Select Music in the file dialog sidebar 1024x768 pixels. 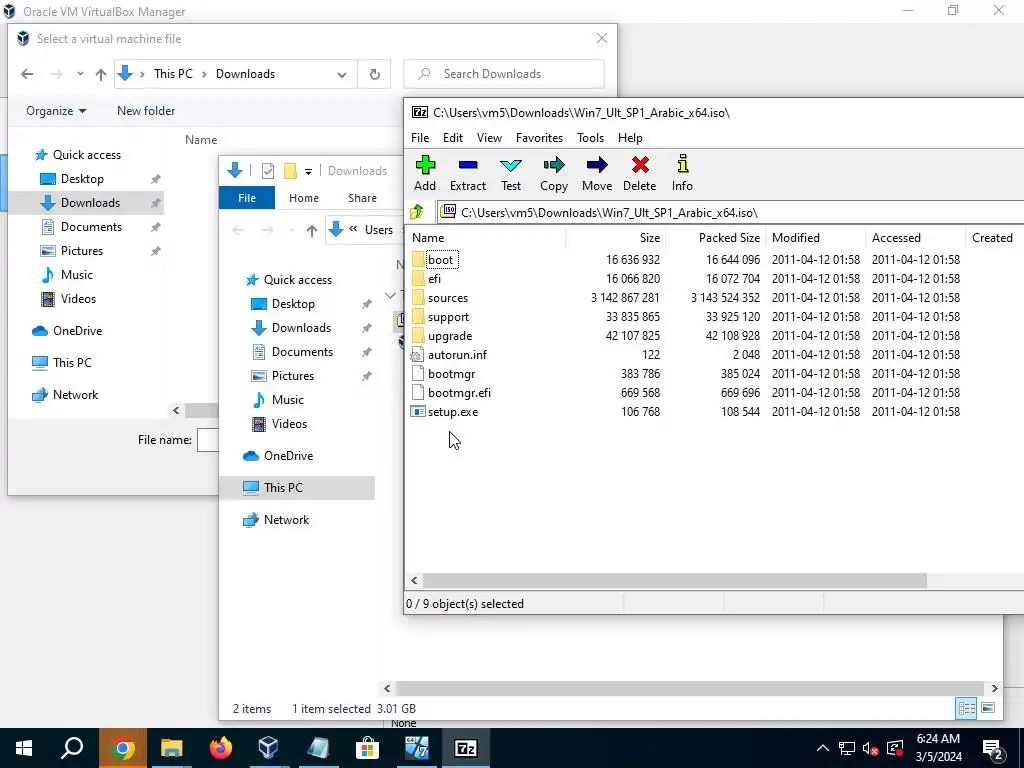tap(76, 275)
